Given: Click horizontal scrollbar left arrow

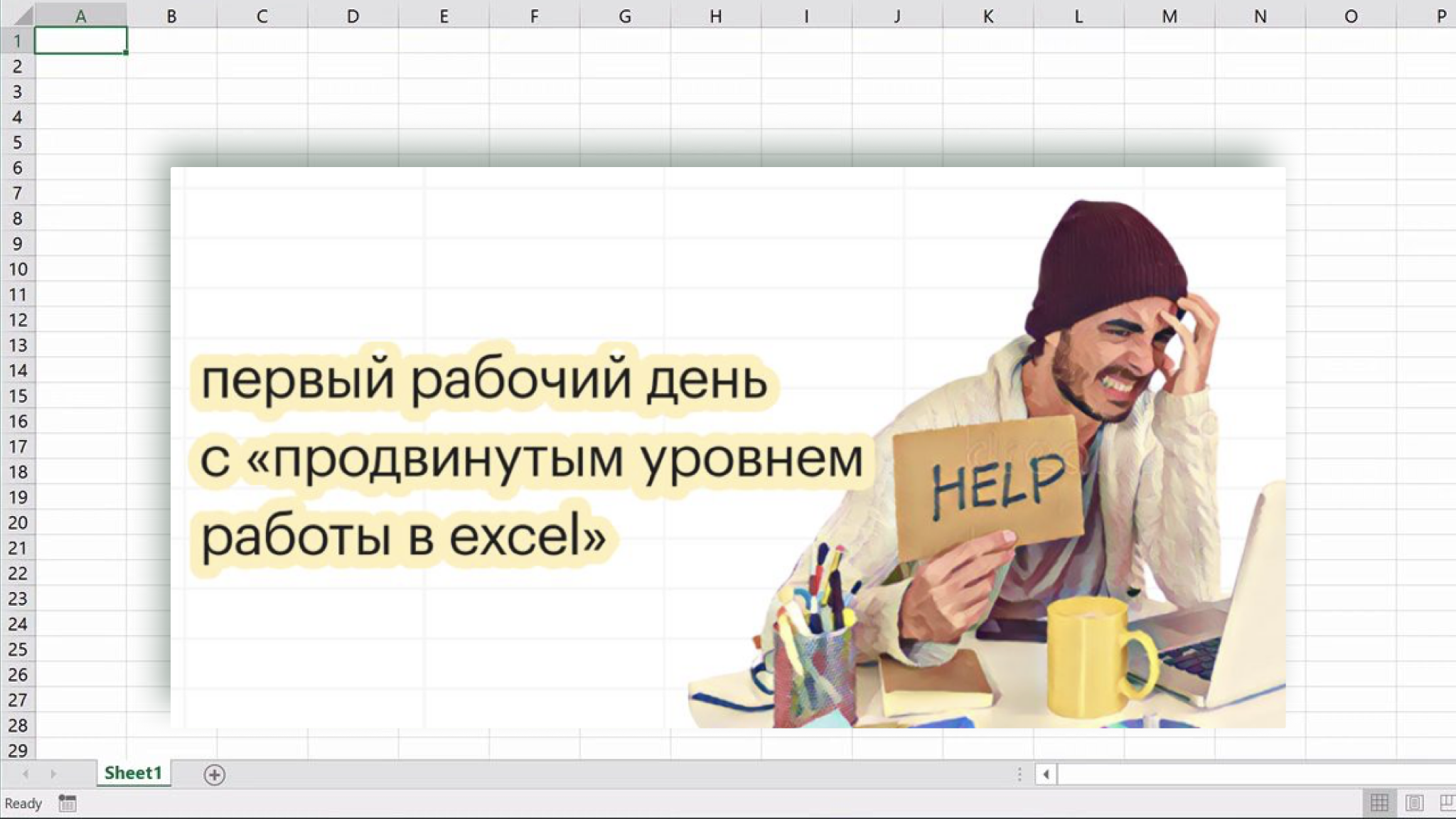Looking at the screenshot, I should coord(1046,774).
